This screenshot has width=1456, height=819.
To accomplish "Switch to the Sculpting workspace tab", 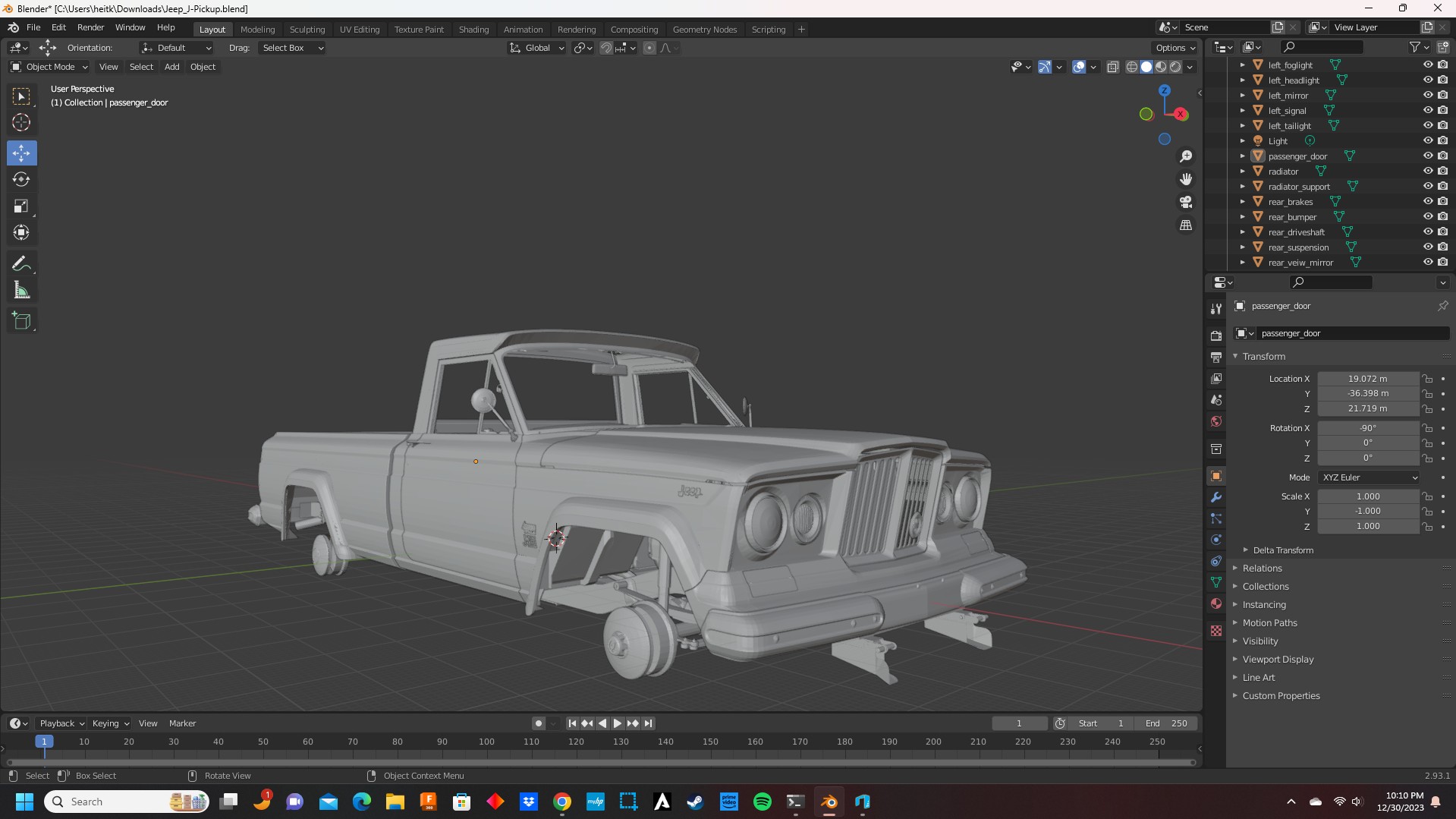I will click(307, 30).
